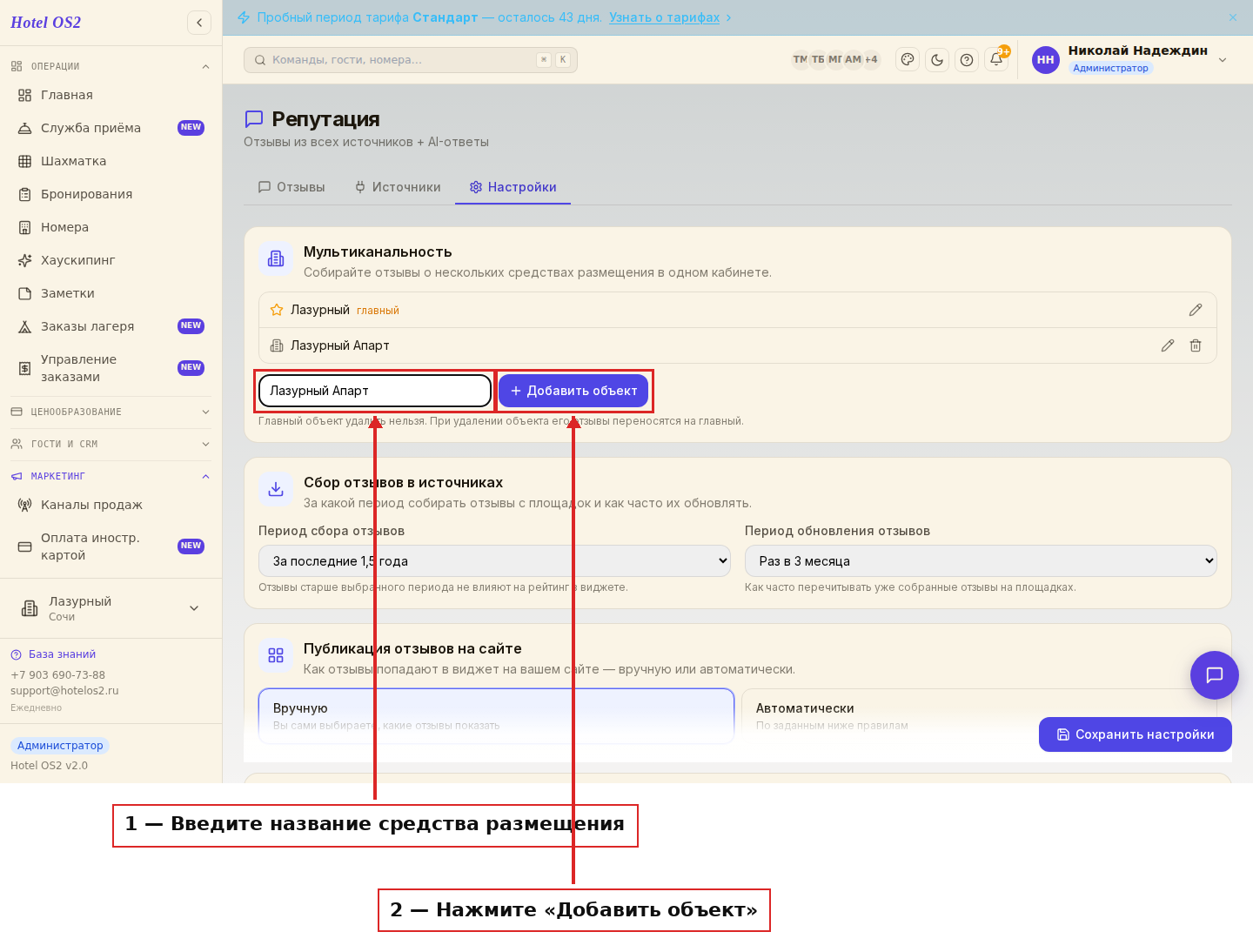Select the Настройки tab
Viewport: 1253px width, 952px height.
point(513,187)
